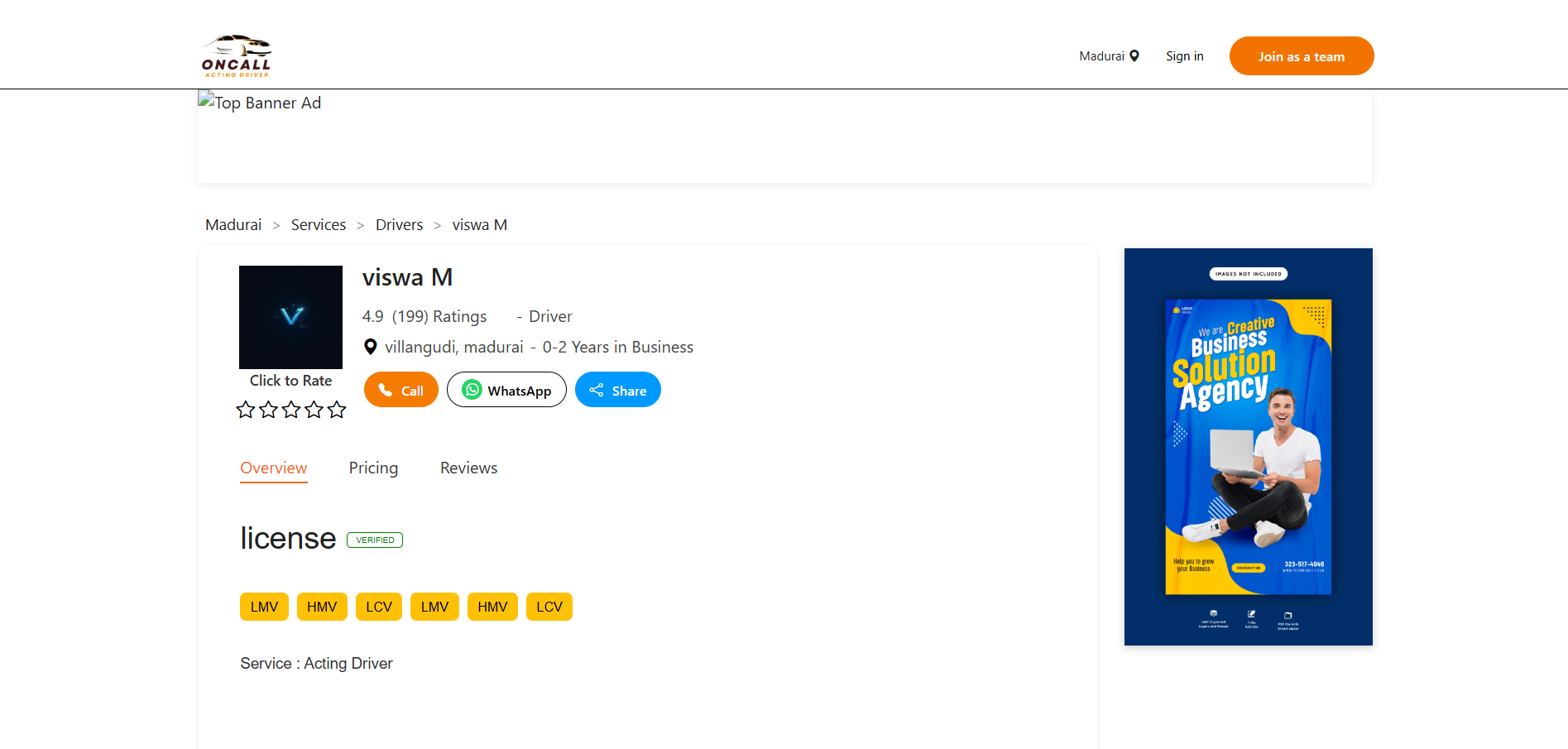Click the OnCall Acting Driver logo
Image resolution: width=1568 pixels, height=749 pixels.
[237, 55]
